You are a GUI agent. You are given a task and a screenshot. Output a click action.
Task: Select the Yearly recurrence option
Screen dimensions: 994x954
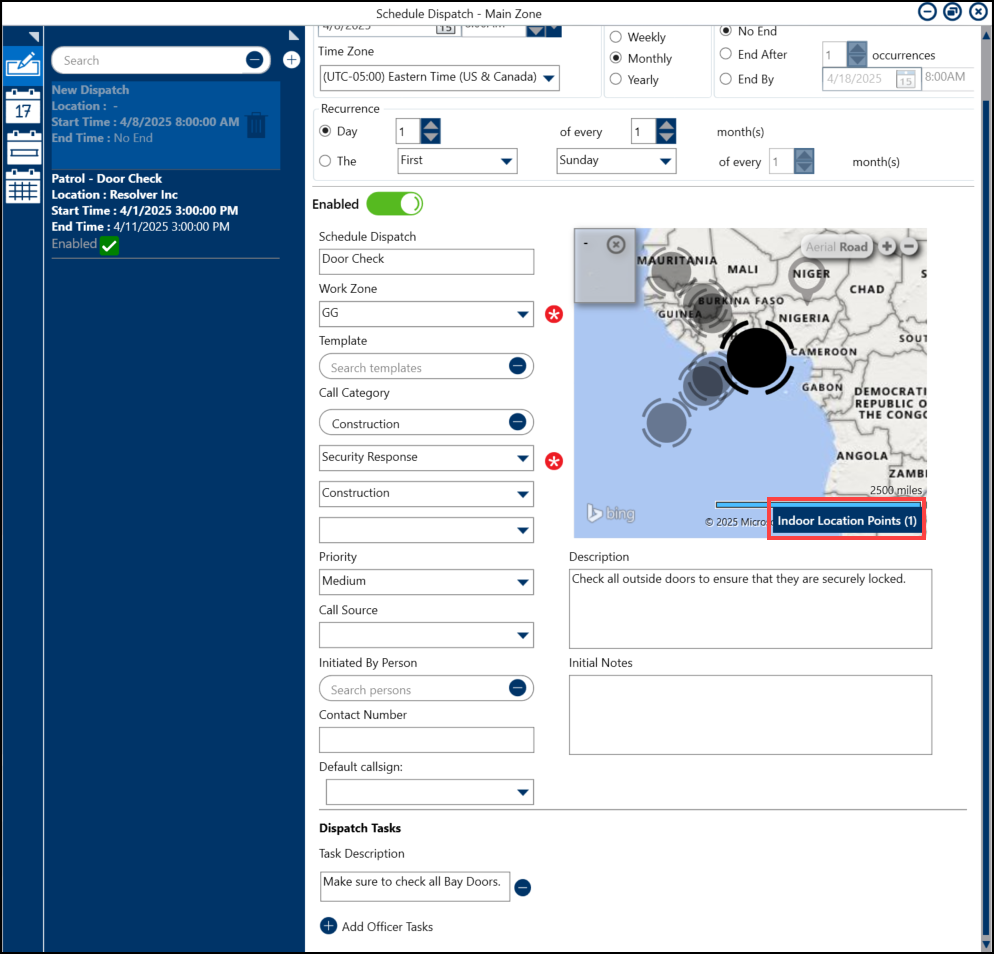pos(616,80)
